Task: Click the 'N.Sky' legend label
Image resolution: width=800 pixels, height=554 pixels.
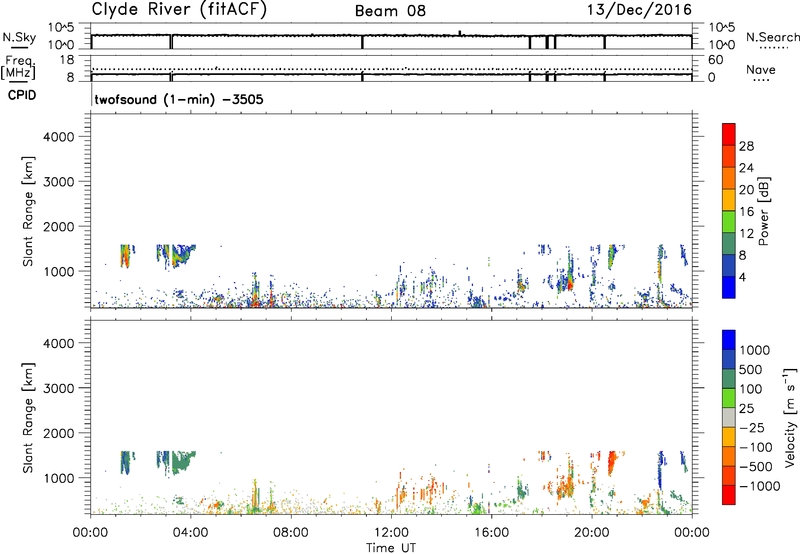Action: 19,37
